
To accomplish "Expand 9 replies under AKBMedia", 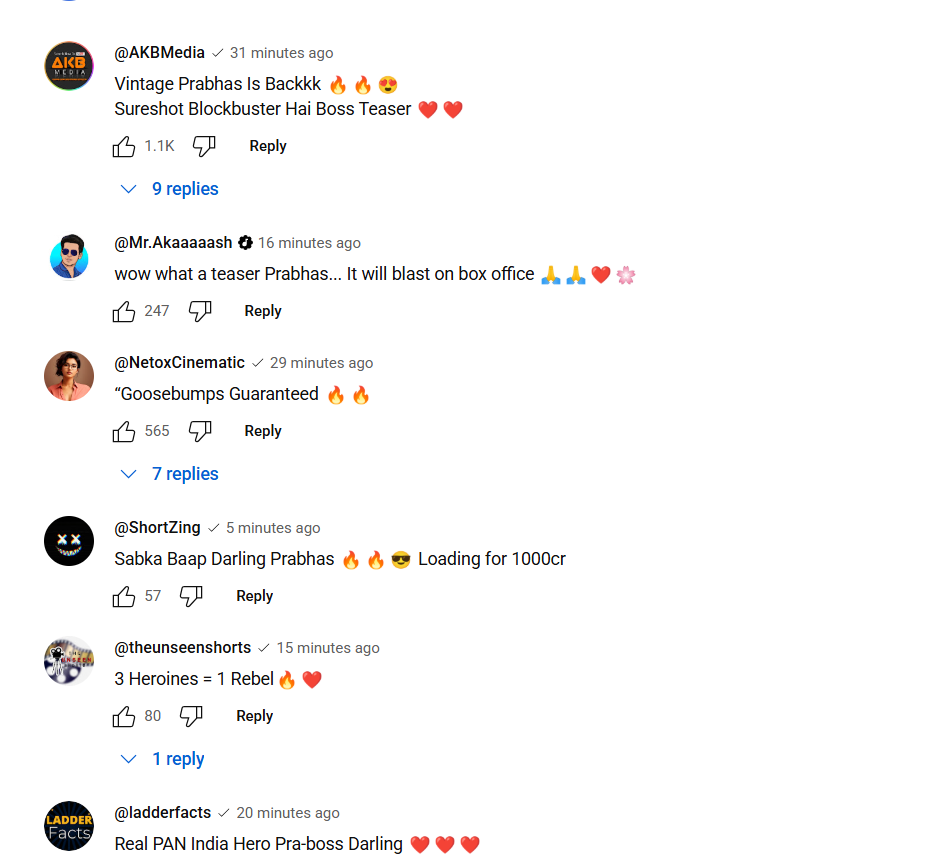I will [170, 189].
